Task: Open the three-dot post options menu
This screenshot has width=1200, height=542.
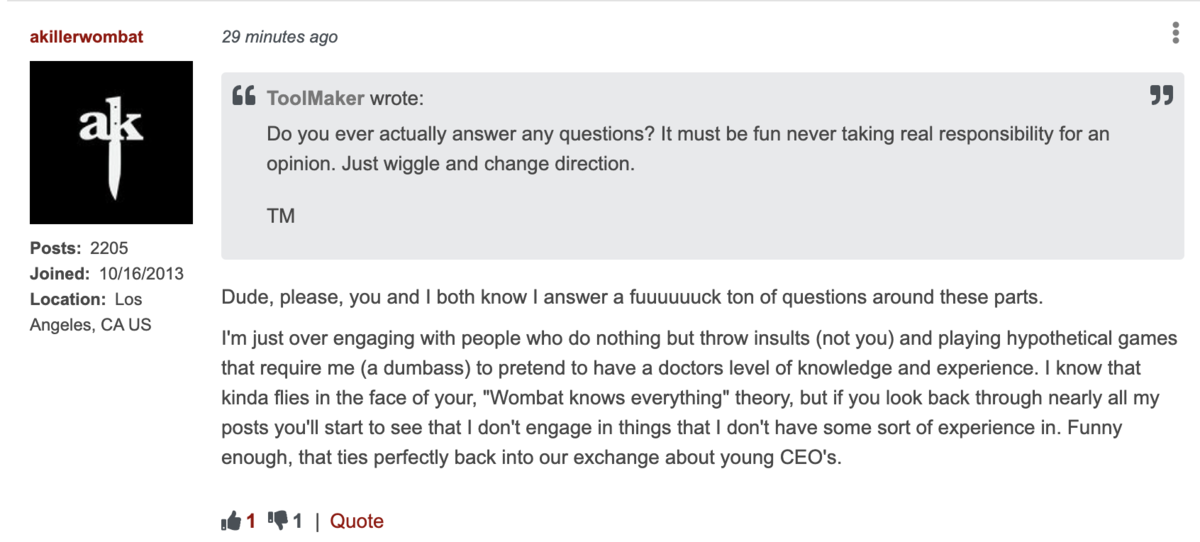Action: pos(1175,34)
